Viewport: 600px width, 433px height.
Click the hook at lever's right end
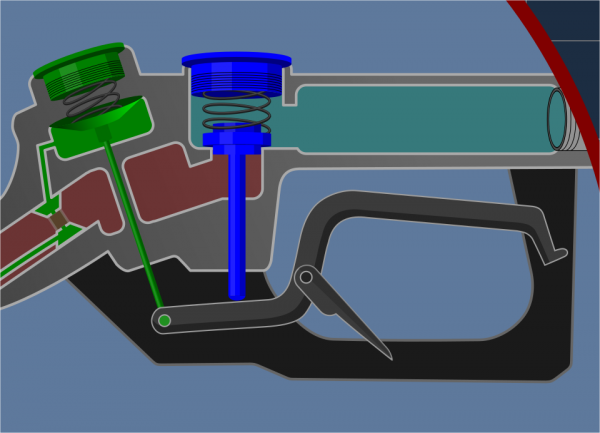click(549, 248)
